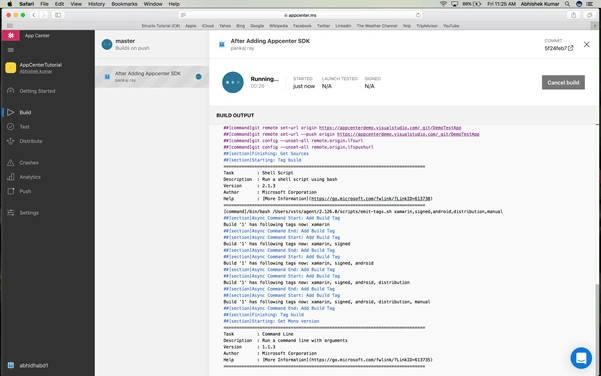601x376 pixels.
Task: Toggle the hamburger menu in sidebar
Action: pos(11,50)
